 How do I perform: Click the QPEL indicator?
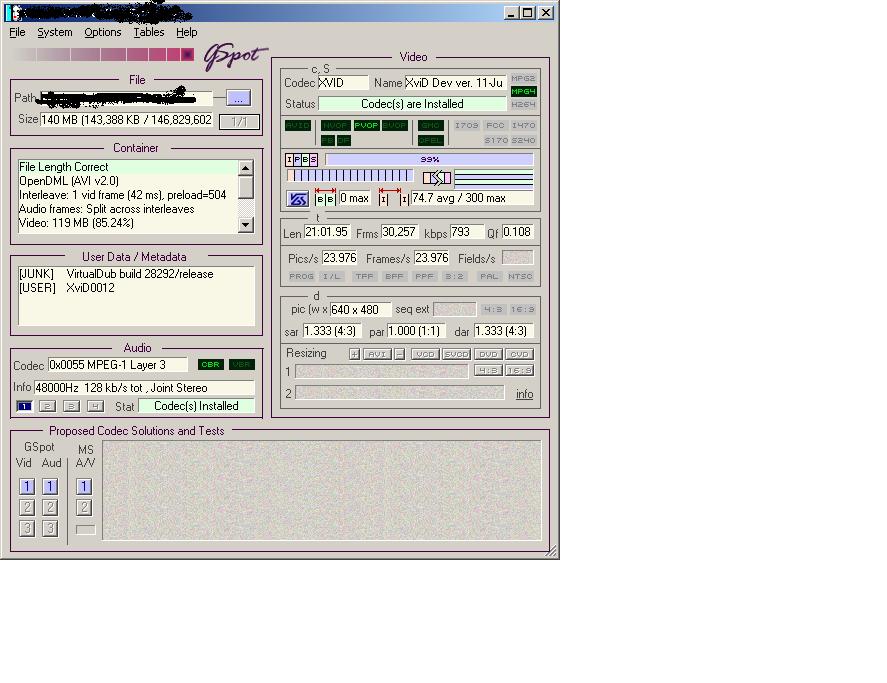click(x=430, y=140)
